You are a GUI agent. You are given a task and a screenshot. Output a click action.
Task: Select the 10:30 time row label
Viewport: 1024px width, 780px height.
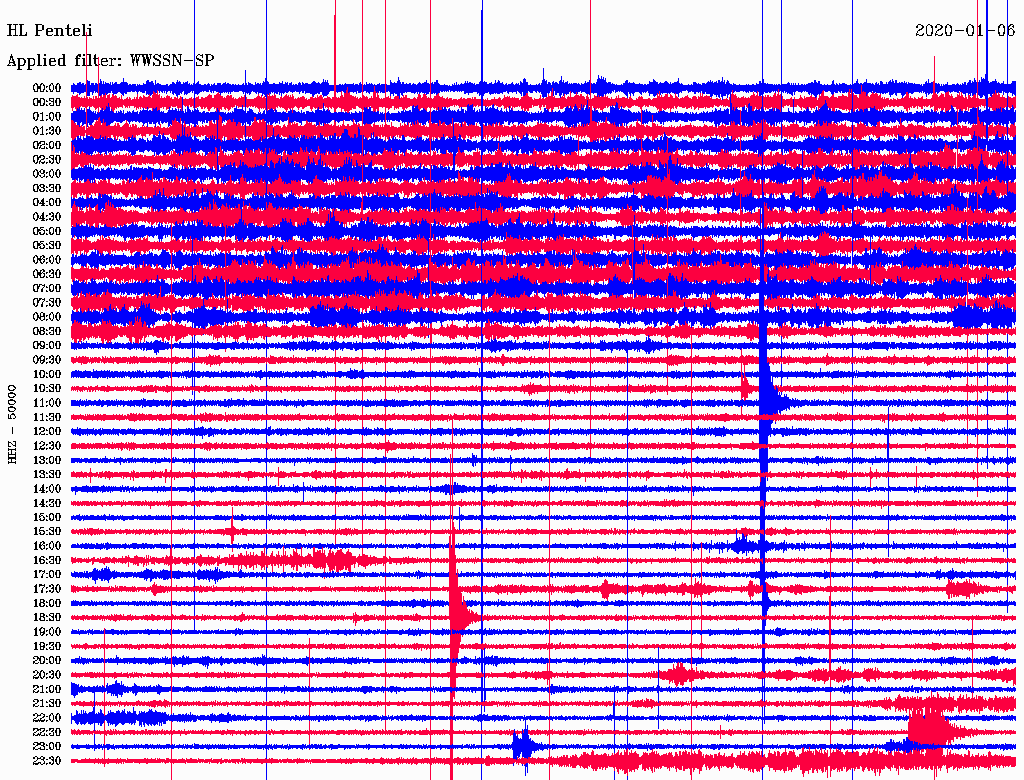pos(47,389)
